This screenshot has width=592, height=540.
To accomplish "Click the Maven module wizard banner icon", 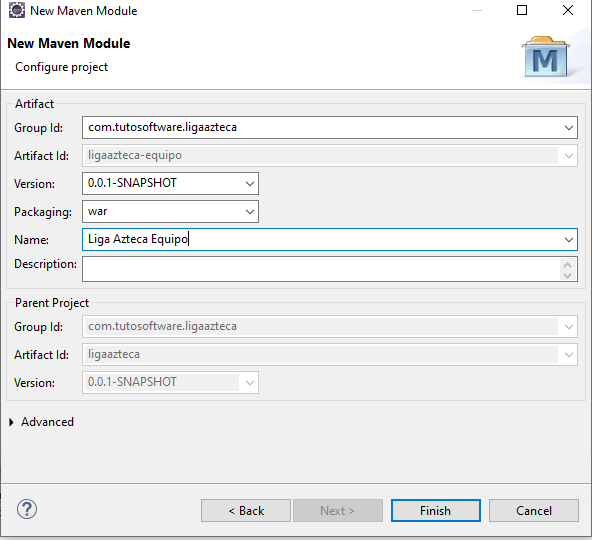I will click(x=546, y=57).
